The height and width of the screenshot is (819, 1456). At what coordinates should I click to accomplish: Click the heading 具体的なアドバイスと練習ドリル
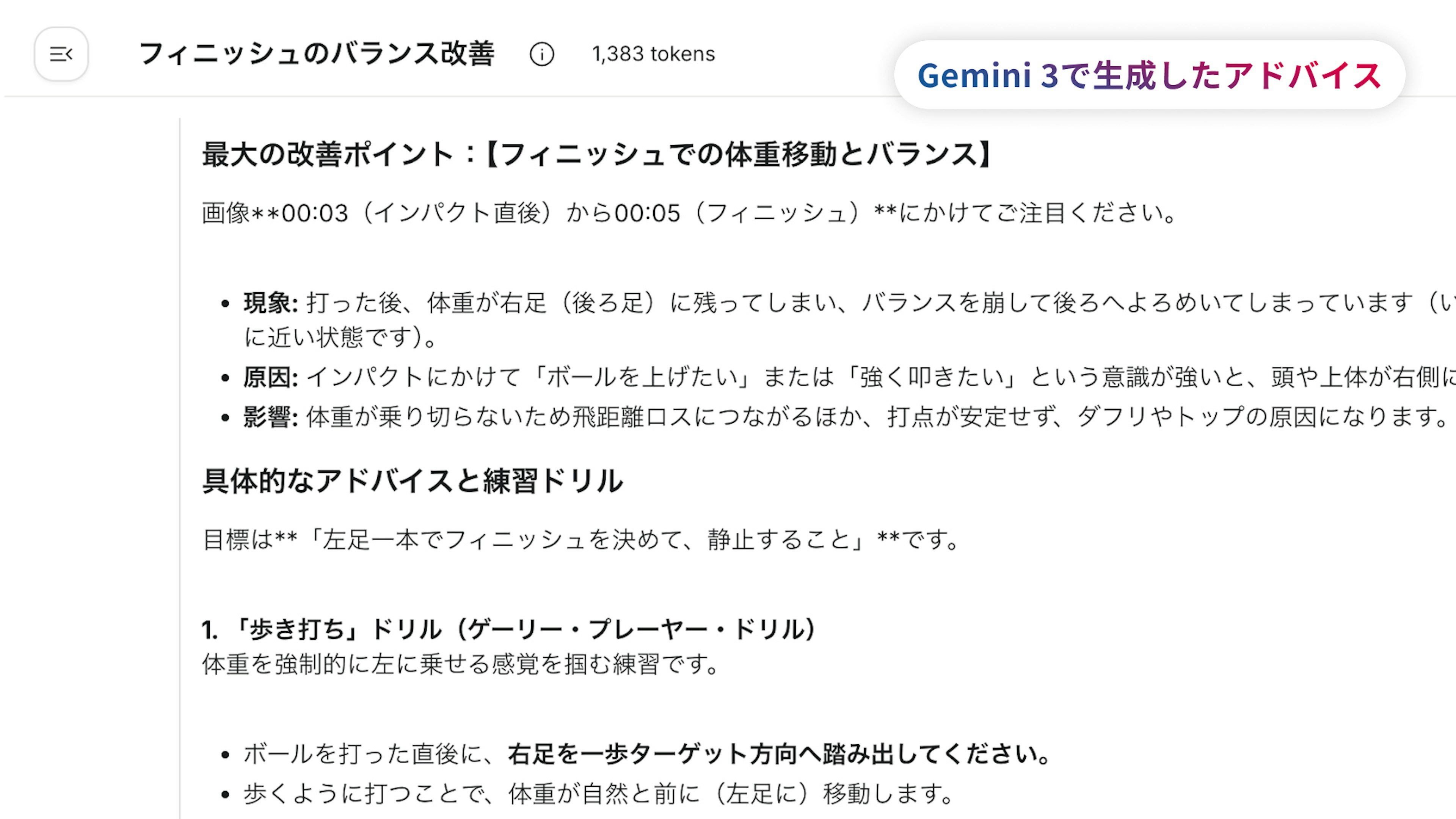click(413, 481)
